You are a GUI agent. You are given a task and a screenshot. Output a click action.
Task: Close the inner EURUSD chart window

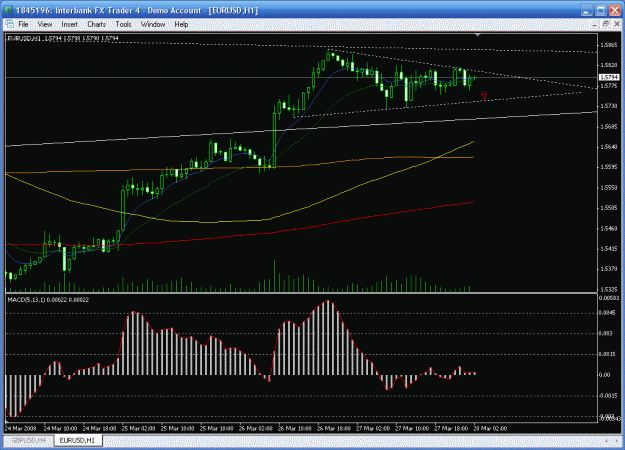coord(616,25)
